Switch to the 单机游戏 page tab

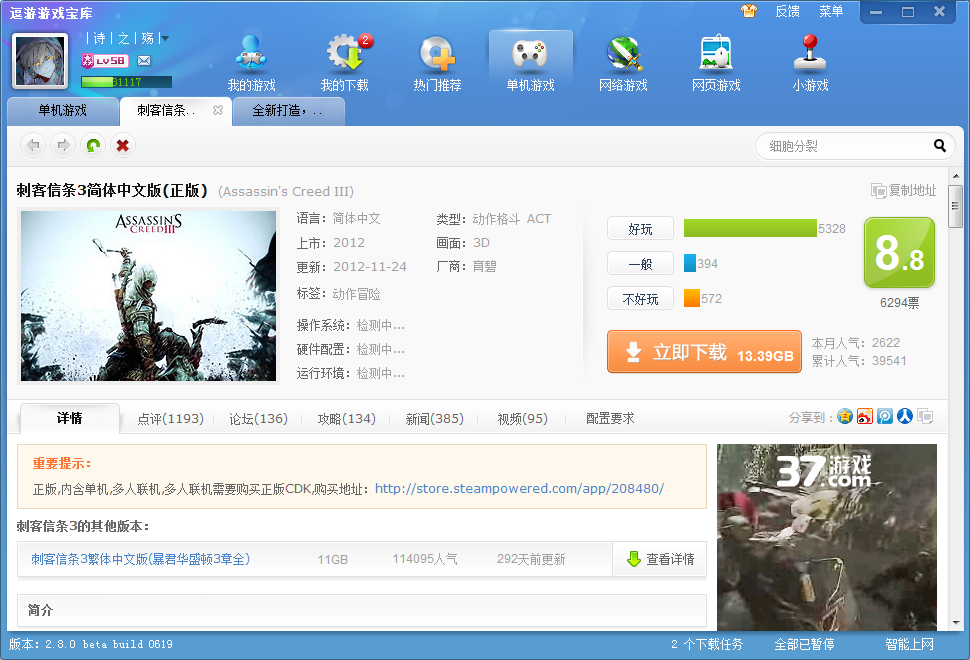[62, 111]
